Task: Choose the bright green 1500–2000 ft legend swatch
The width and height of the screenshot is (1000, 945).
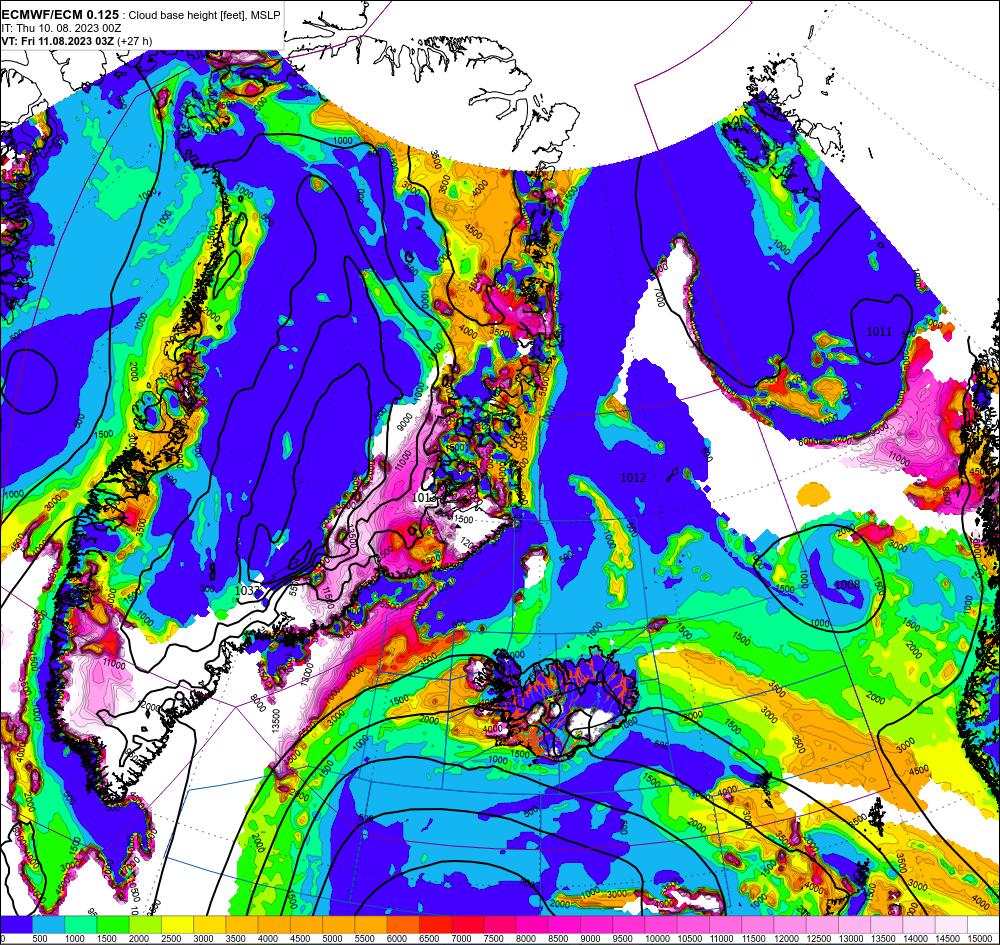Action: [113, 925]
